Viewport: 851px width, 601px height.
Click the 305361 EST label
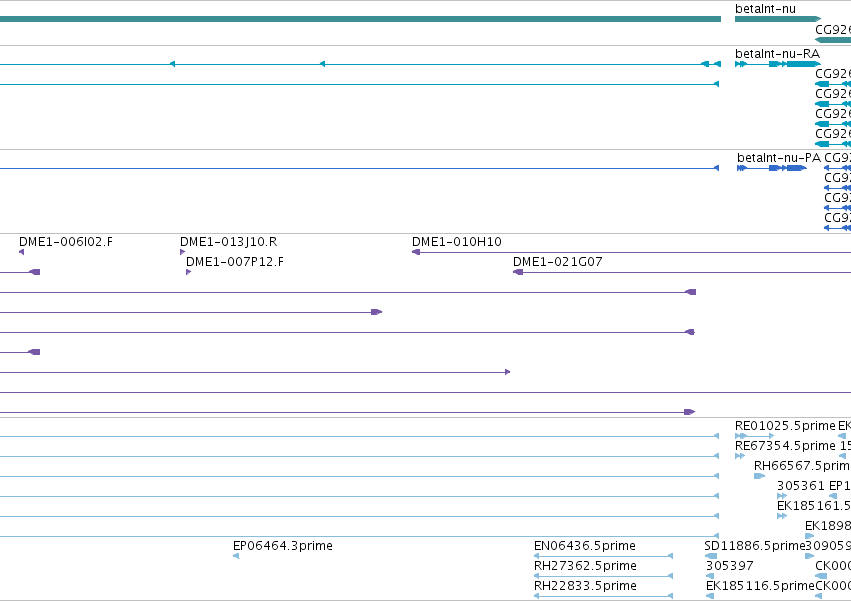pyautogui.click(x=801, y=486)
